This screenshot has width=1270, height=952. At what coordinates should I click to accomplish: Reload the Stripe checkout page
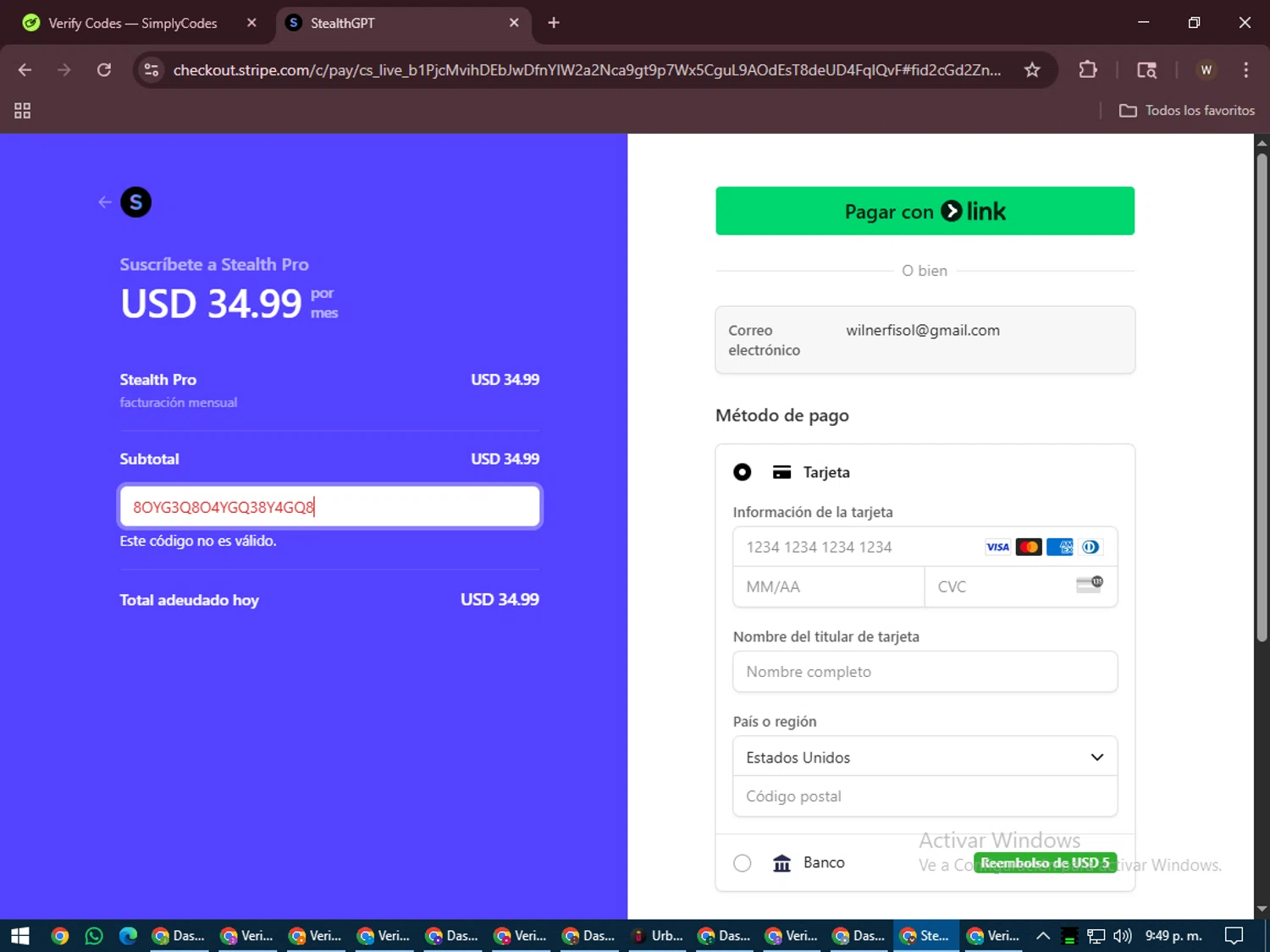tap(104, 70)
